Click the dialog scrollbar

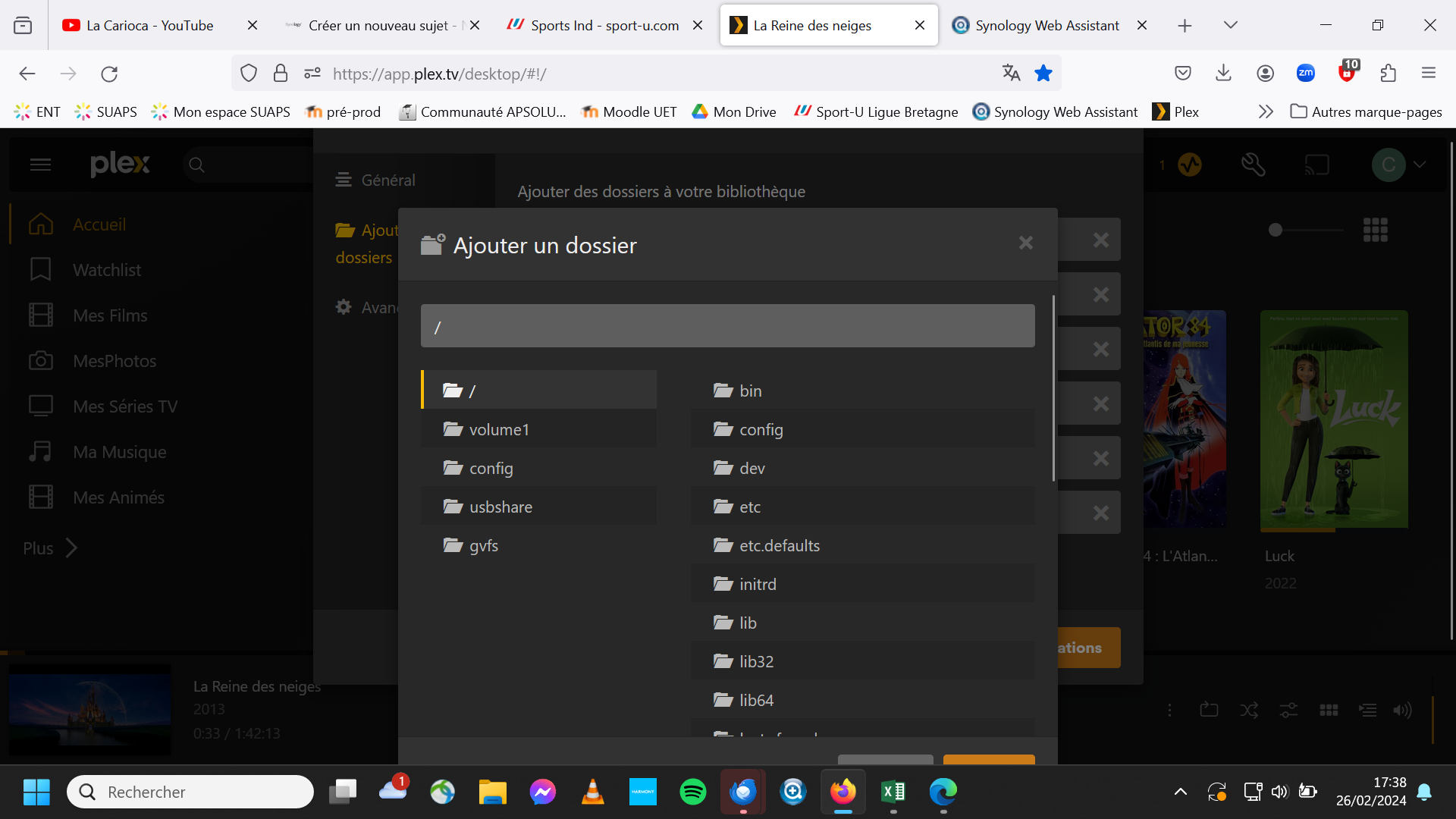pyautogui.click(x=1053, y=388)
